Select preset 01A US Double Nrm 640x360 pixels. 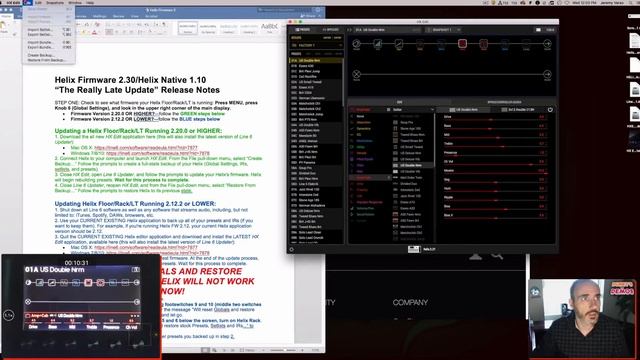(x=316, y=60)
